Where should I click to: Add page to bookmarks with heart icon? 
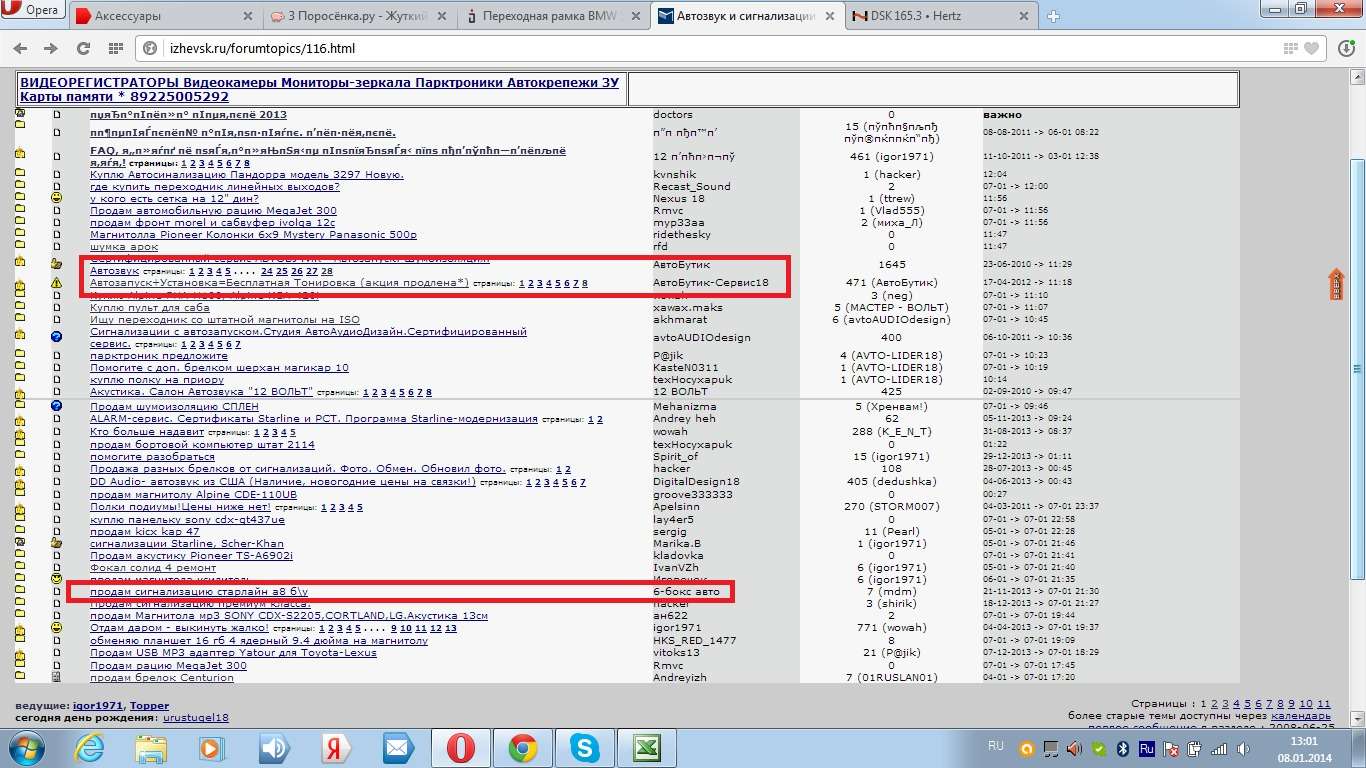[1313, 48]
